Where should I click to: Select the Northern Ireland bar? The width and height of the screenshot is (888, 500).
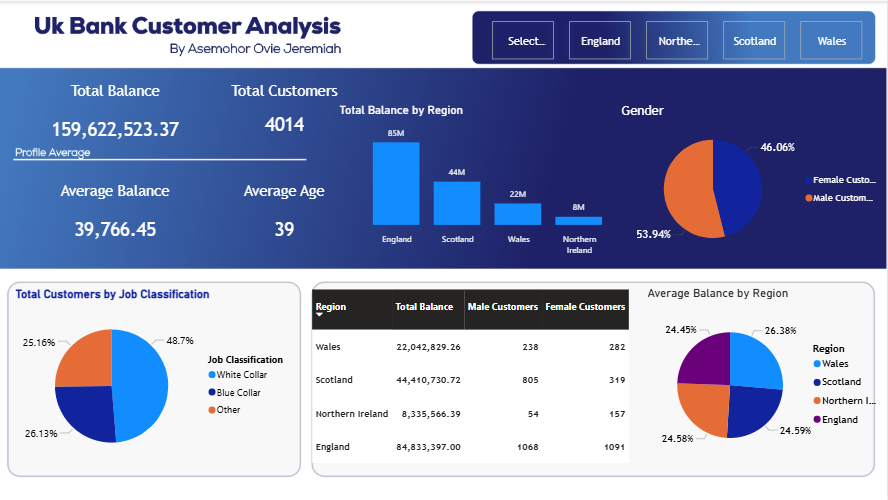coord(578,221)
